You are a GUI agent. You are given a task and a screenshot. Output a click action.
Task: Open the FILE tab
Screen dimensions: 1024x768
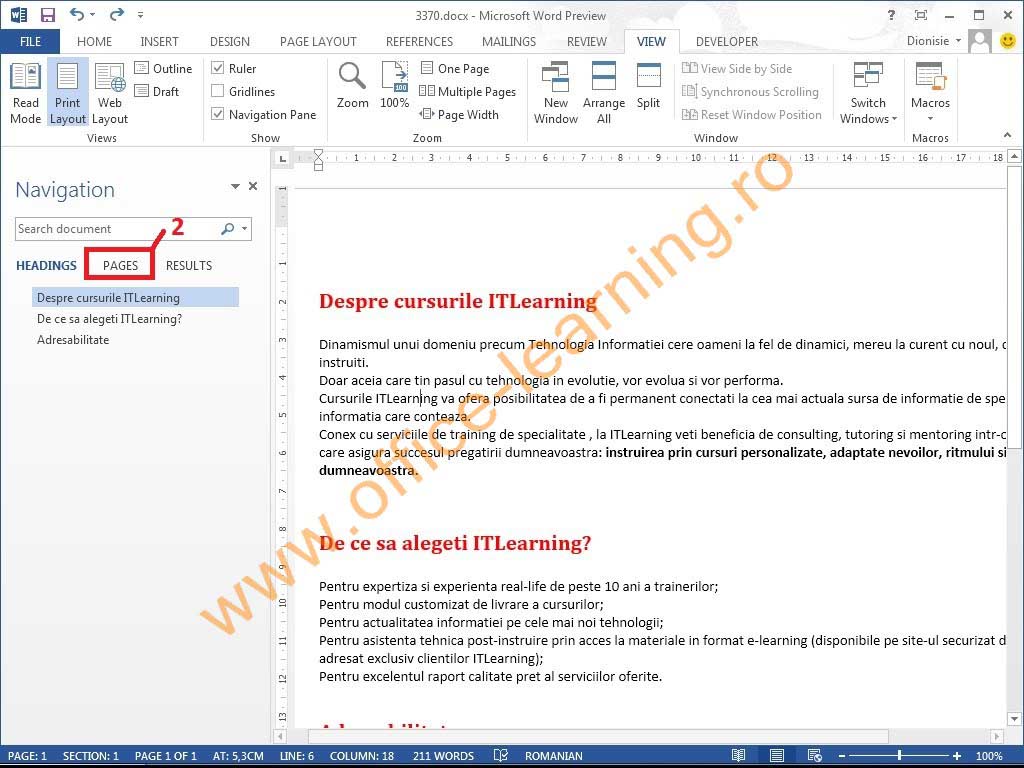[30, 41]
